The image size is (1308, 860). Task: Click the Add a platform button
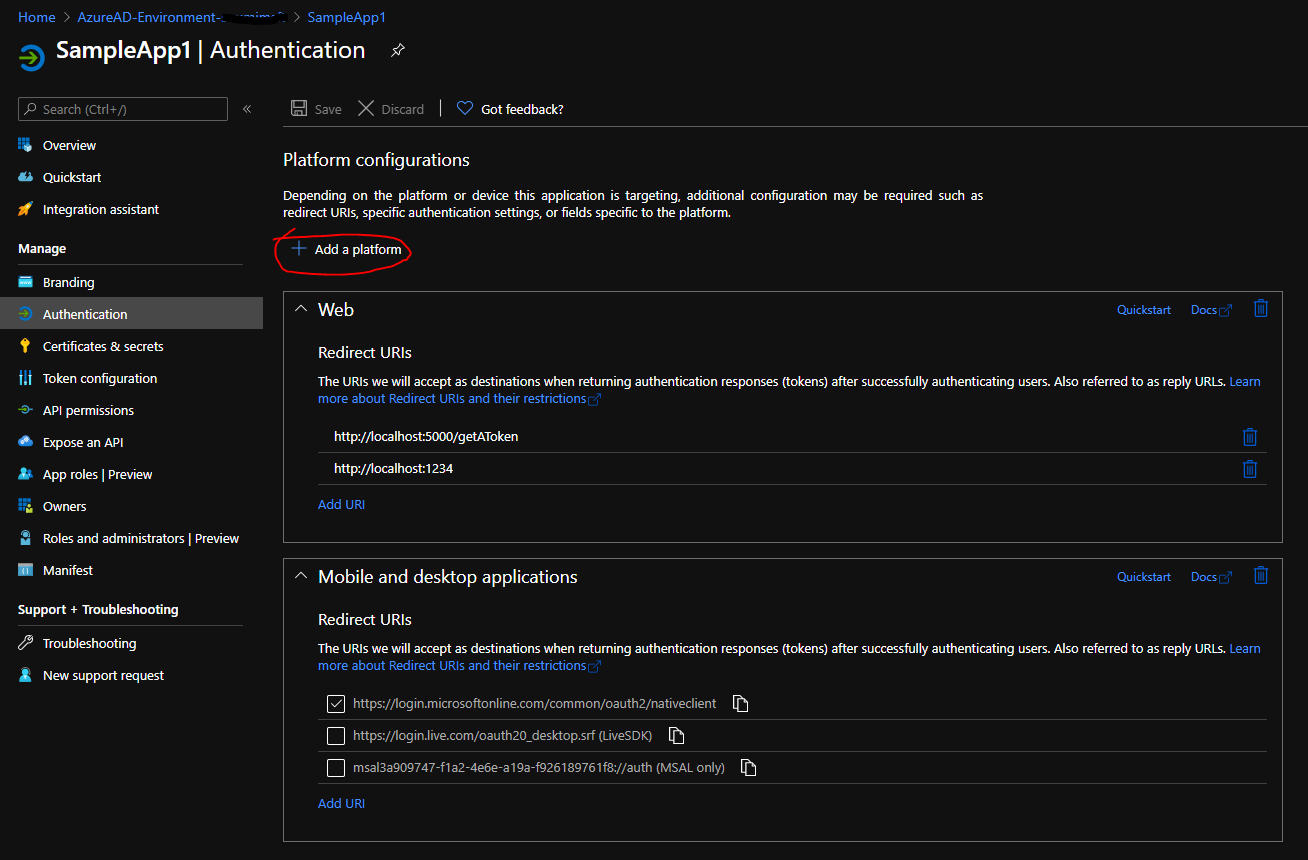[346, 249]
